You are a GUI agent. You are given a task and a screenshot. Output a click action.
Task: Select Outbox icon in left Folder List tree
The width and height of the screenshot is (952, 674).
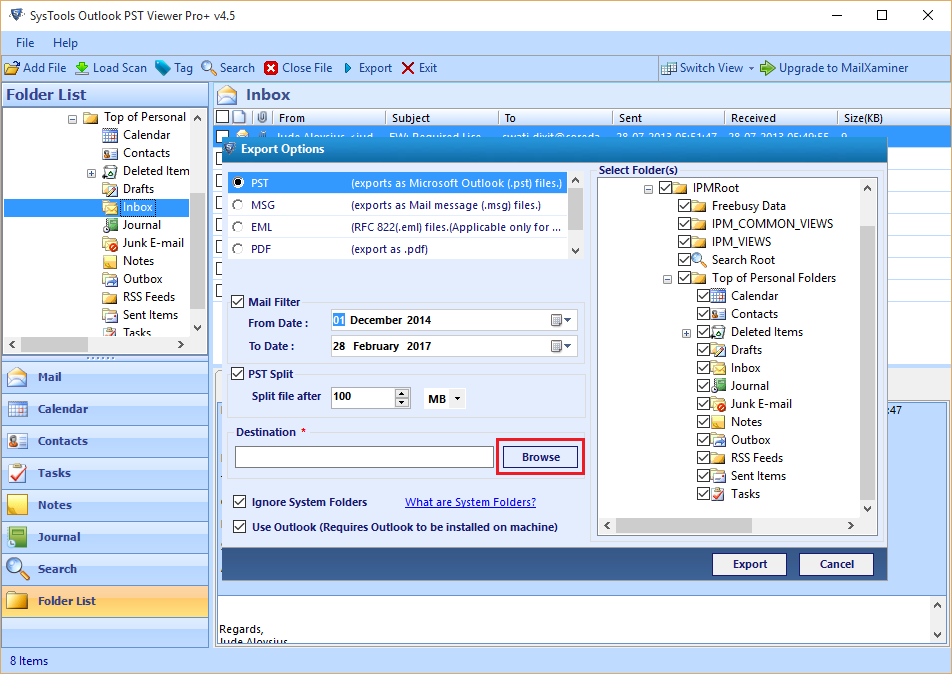point(110,279)
